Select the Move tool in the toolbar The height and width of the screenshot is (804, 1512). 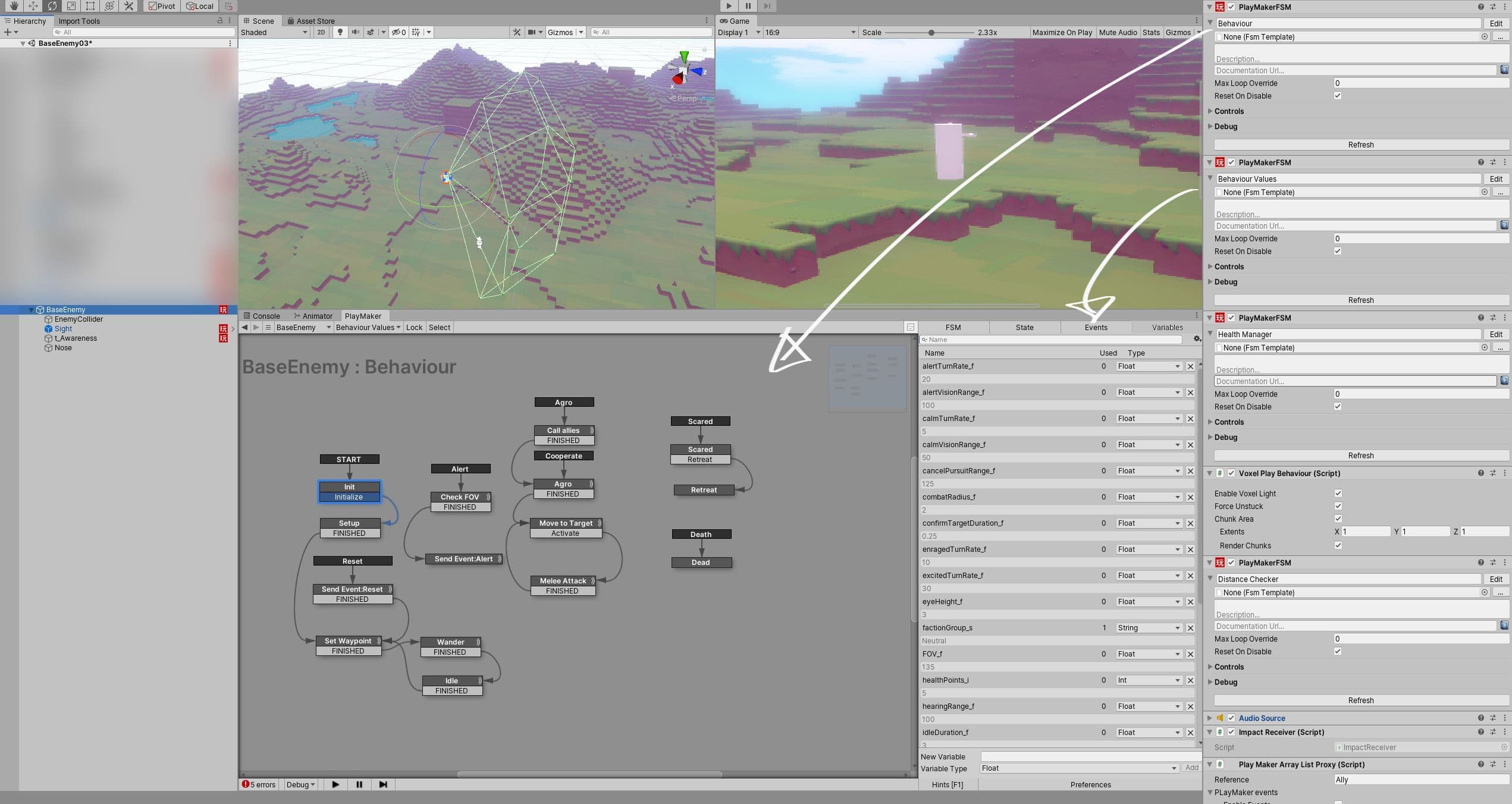point(33,6)
